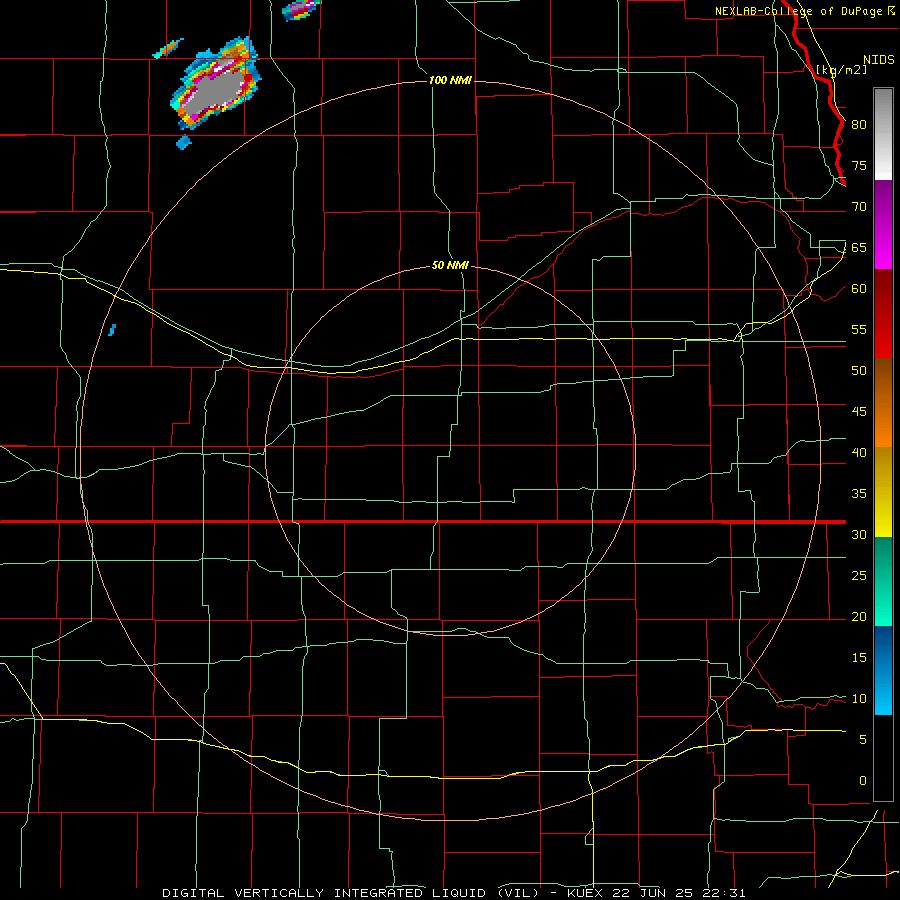This screenshot has width=900, height=900.
Task: Click the 15 value on the scale
Action: pos(859,658)
